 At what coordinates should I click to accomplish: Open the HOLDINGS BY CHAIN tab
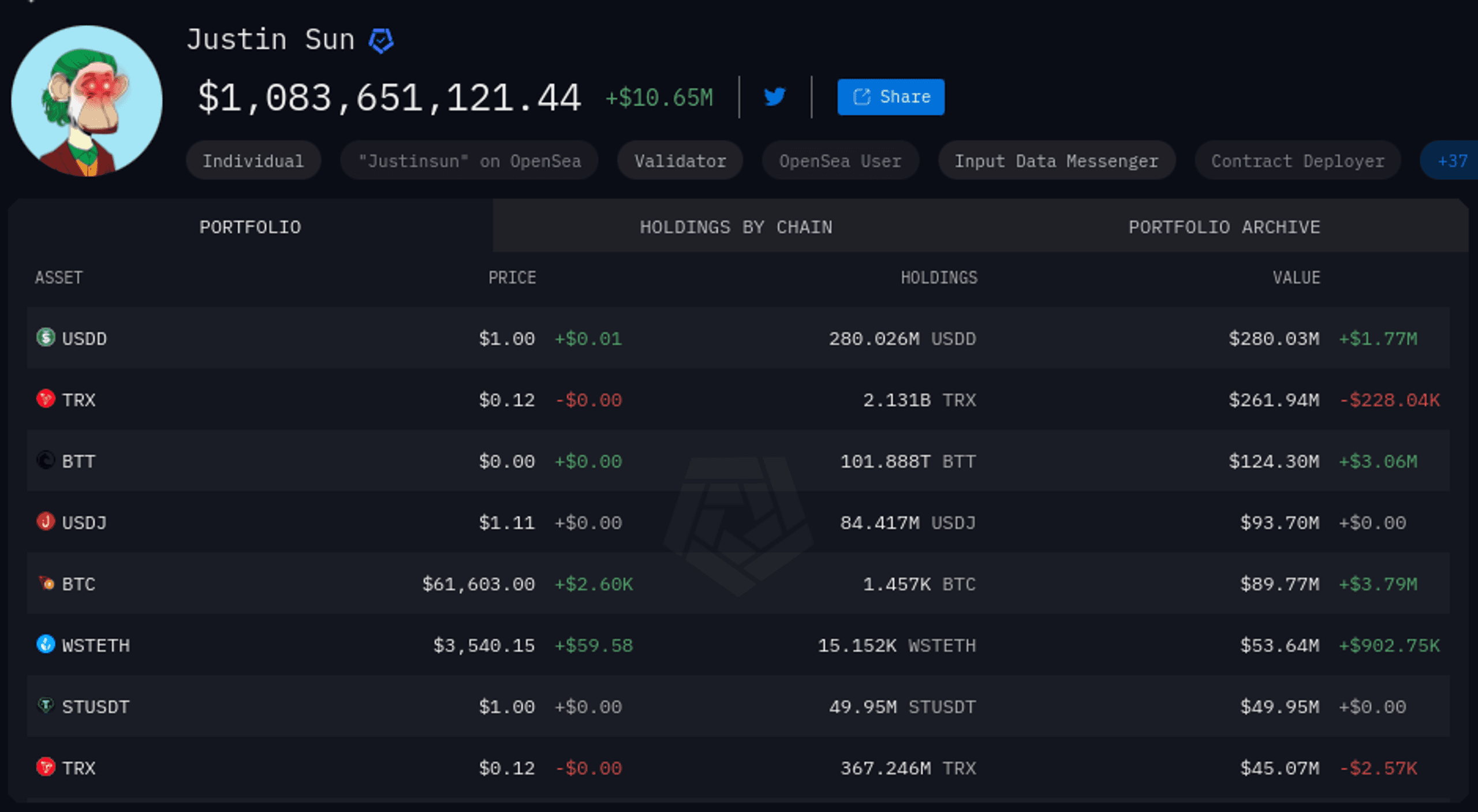tap(736, 227)
